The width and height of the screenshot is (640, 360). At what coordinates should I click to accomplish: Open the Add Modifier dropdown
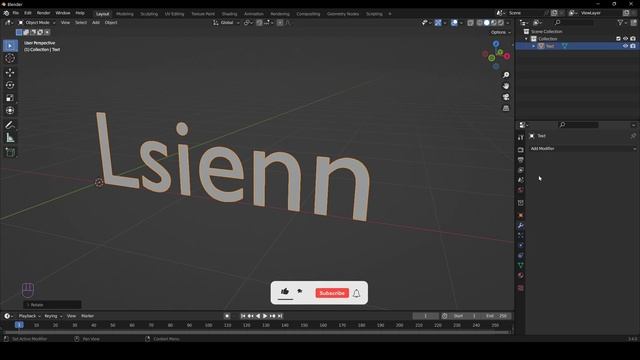[x=583, y=149]
